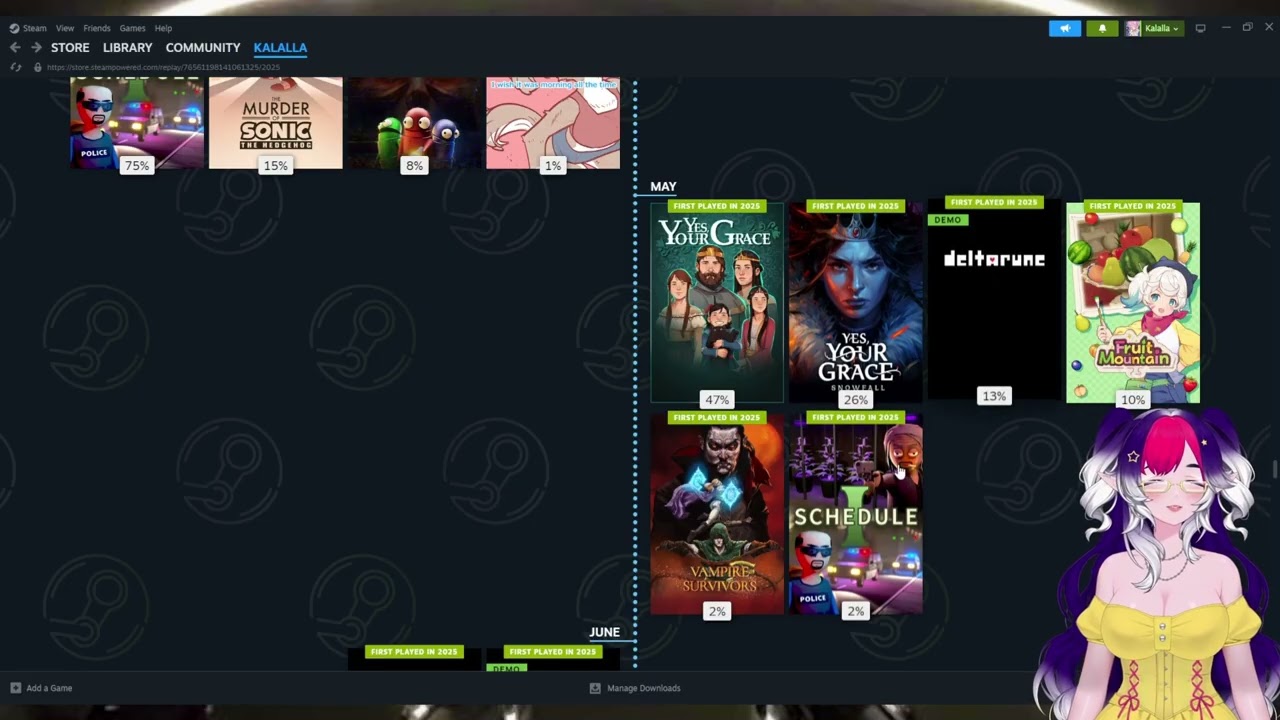Open the Friends menu
The image size is (1280, 720).
pyautogui.click(x=97, y=28)
